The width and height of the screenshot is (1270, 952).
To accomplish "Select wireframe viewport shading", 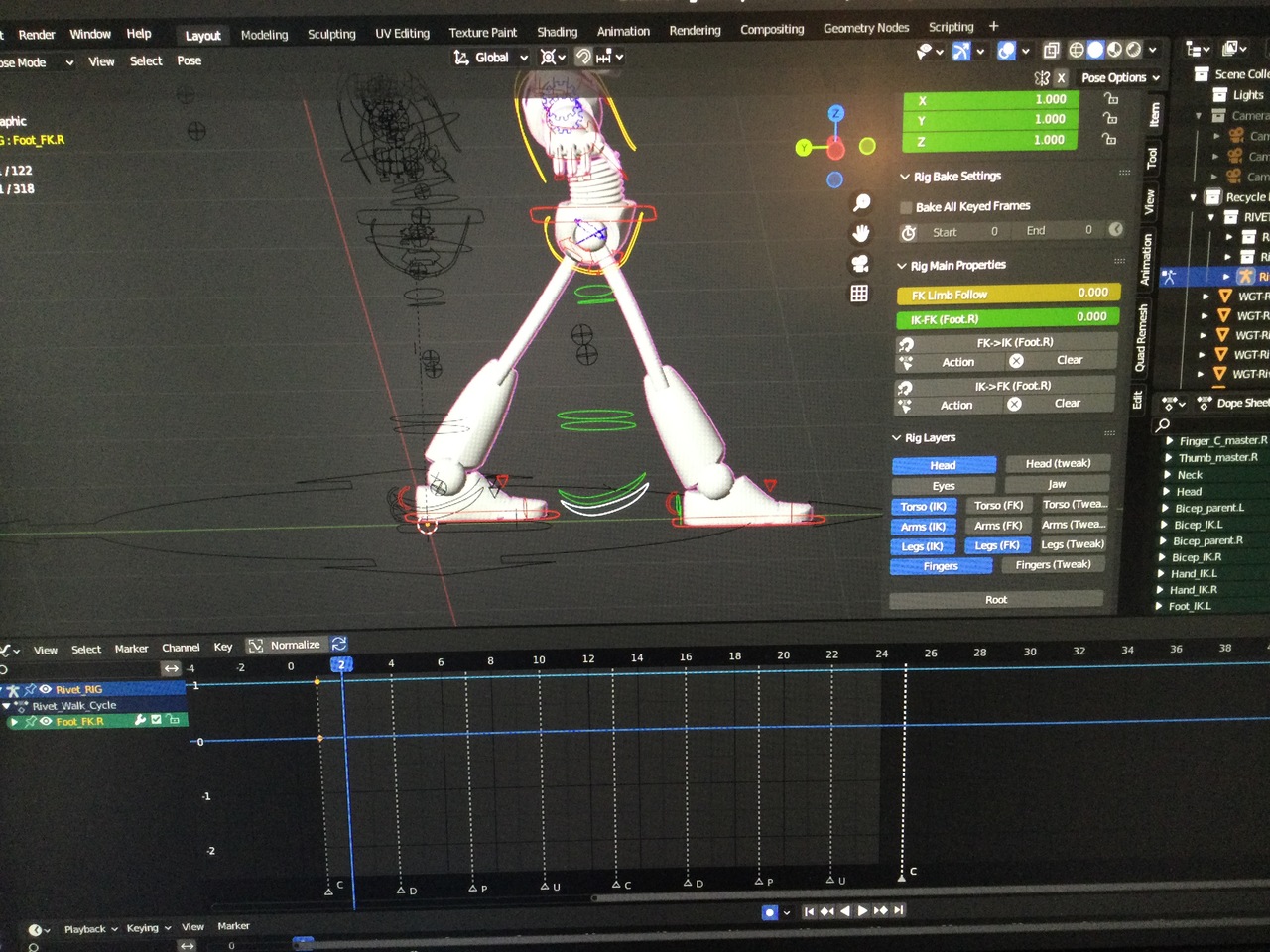I will point(1077,50).
